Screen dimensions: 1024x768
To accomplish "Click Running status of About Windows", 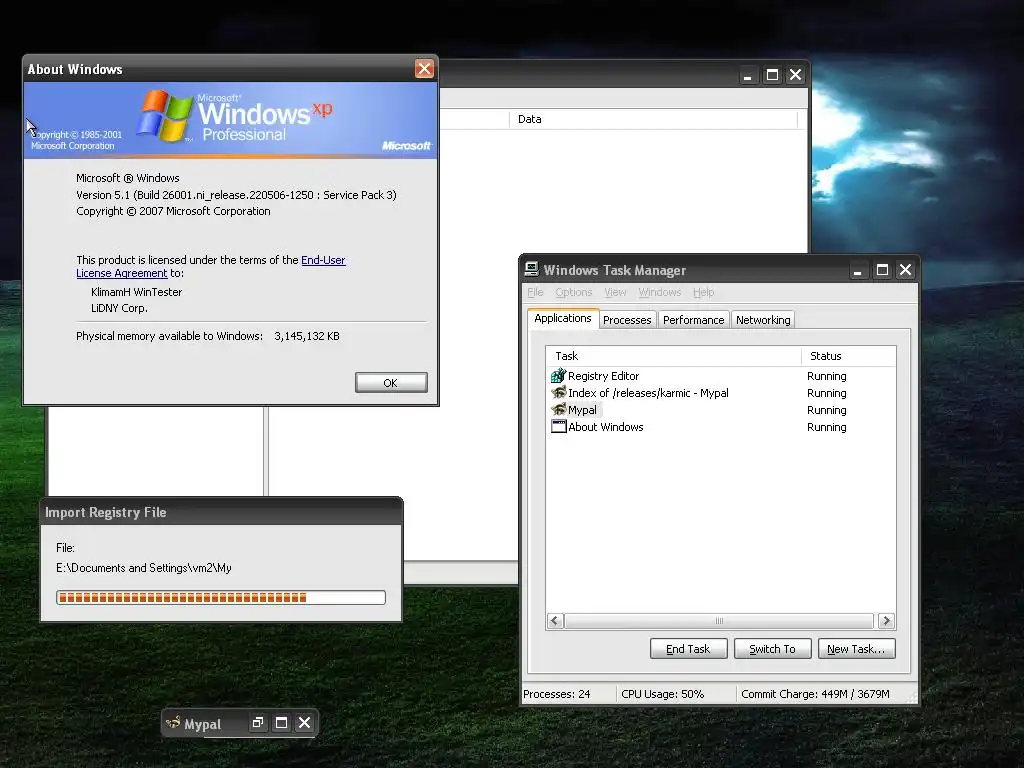I will coord(826,427).
